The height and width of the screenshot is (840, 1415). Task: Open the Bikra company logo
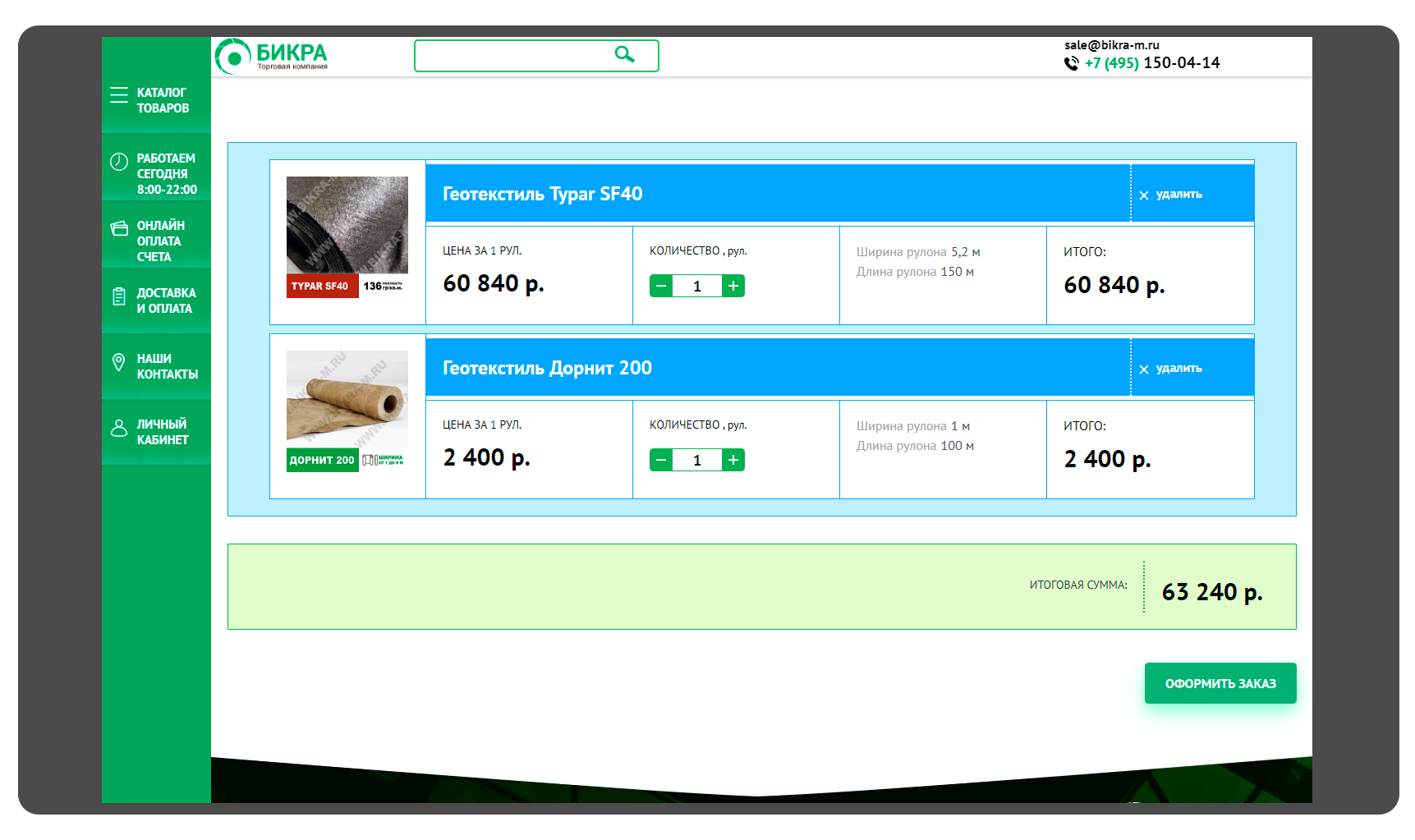point(272,56)
